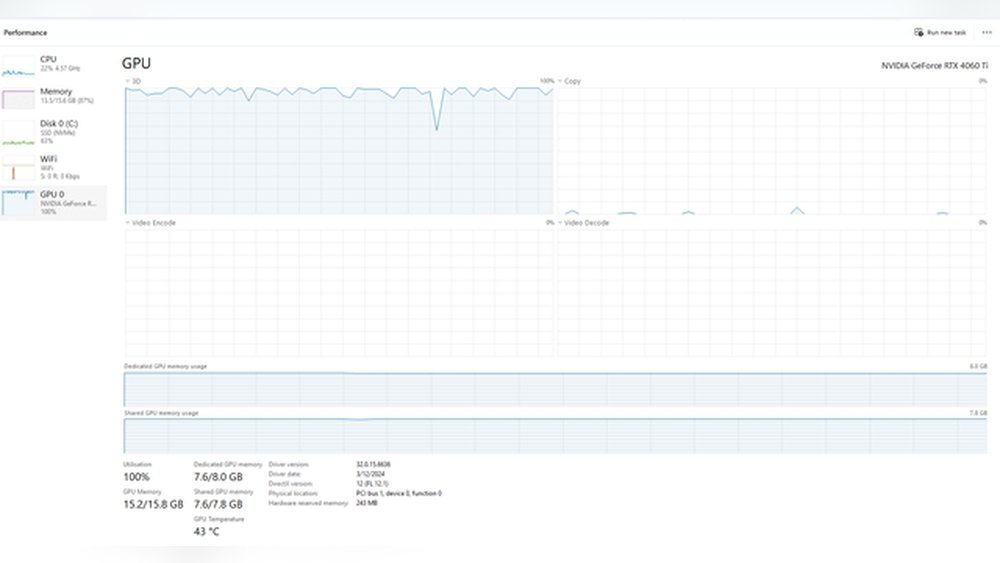Click the Disk 0 mini graph thumbnail
1000x563 pixels.
pos(18,132)
